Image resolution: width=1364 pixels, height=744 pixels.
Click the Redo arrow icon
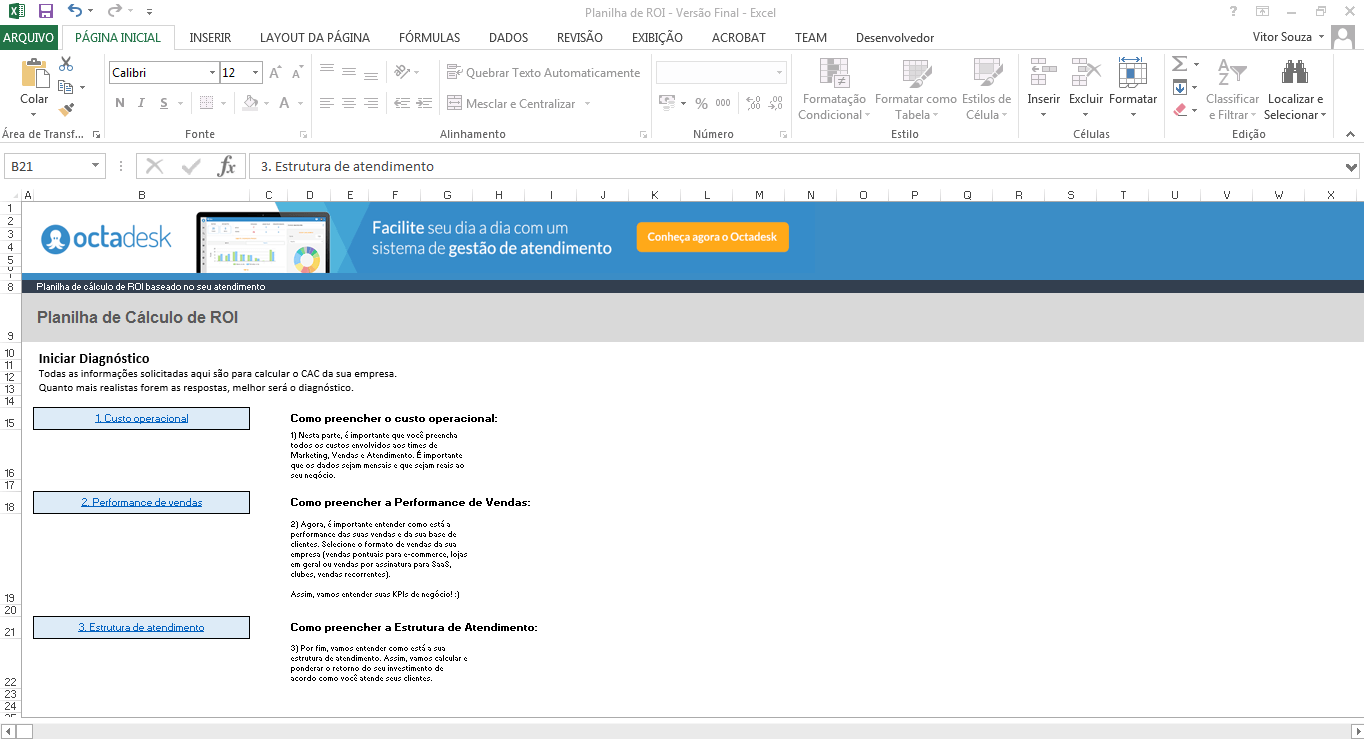(115, 12)
